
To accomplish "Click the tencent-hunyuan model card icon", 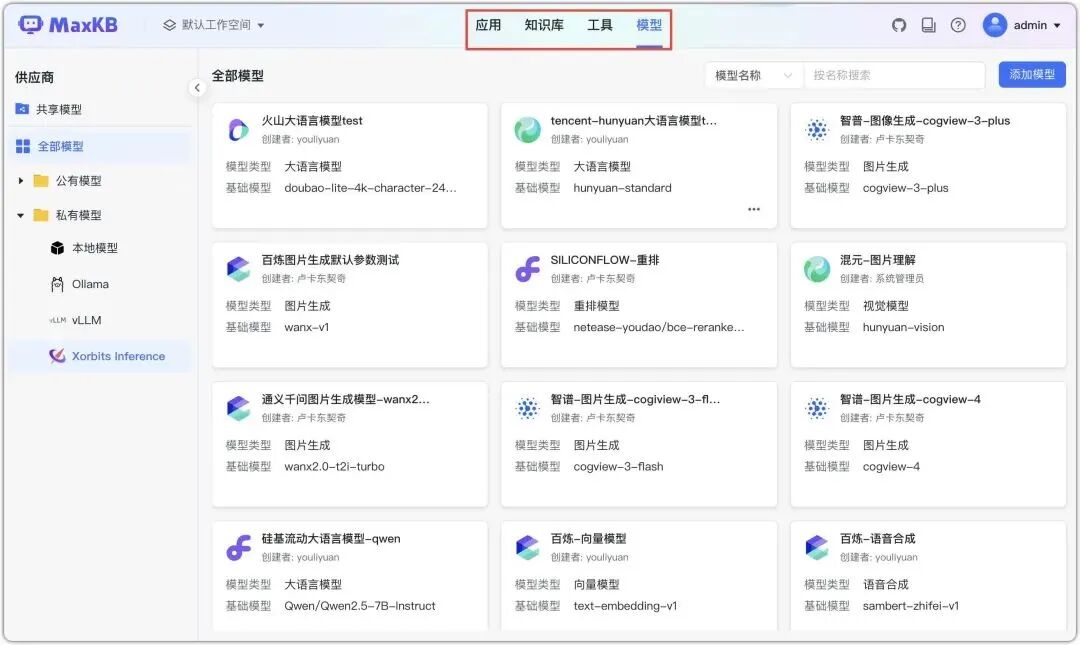I will point(528,129).
